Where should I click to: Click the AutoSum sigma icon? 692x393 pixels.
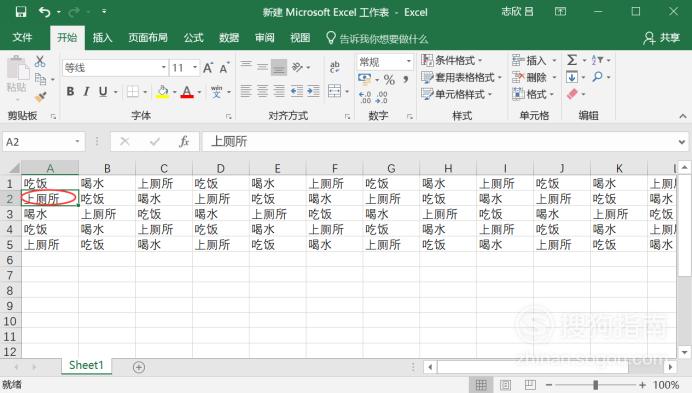tap(572, 60)
